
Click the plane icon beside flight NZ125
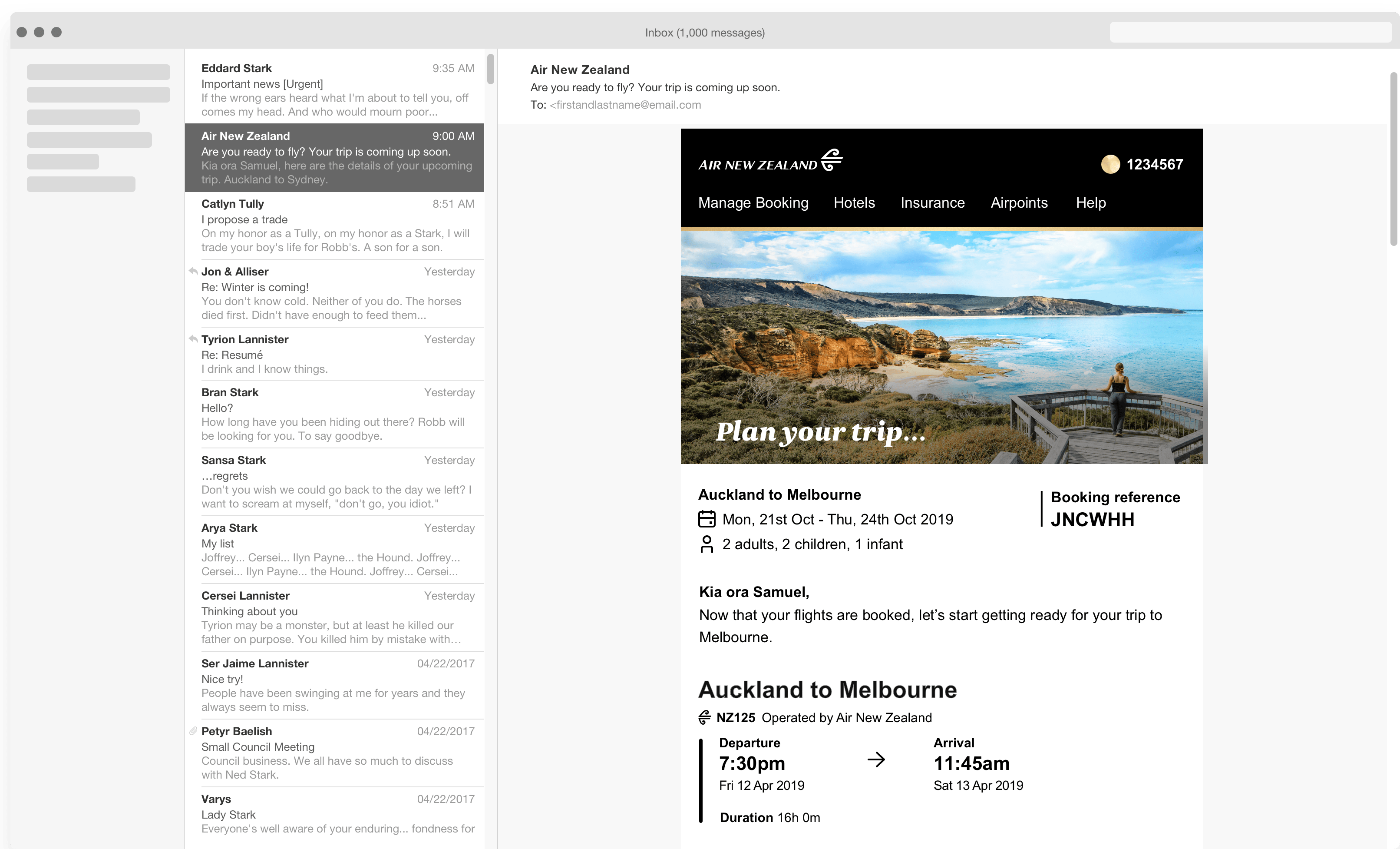click(704, 717)
